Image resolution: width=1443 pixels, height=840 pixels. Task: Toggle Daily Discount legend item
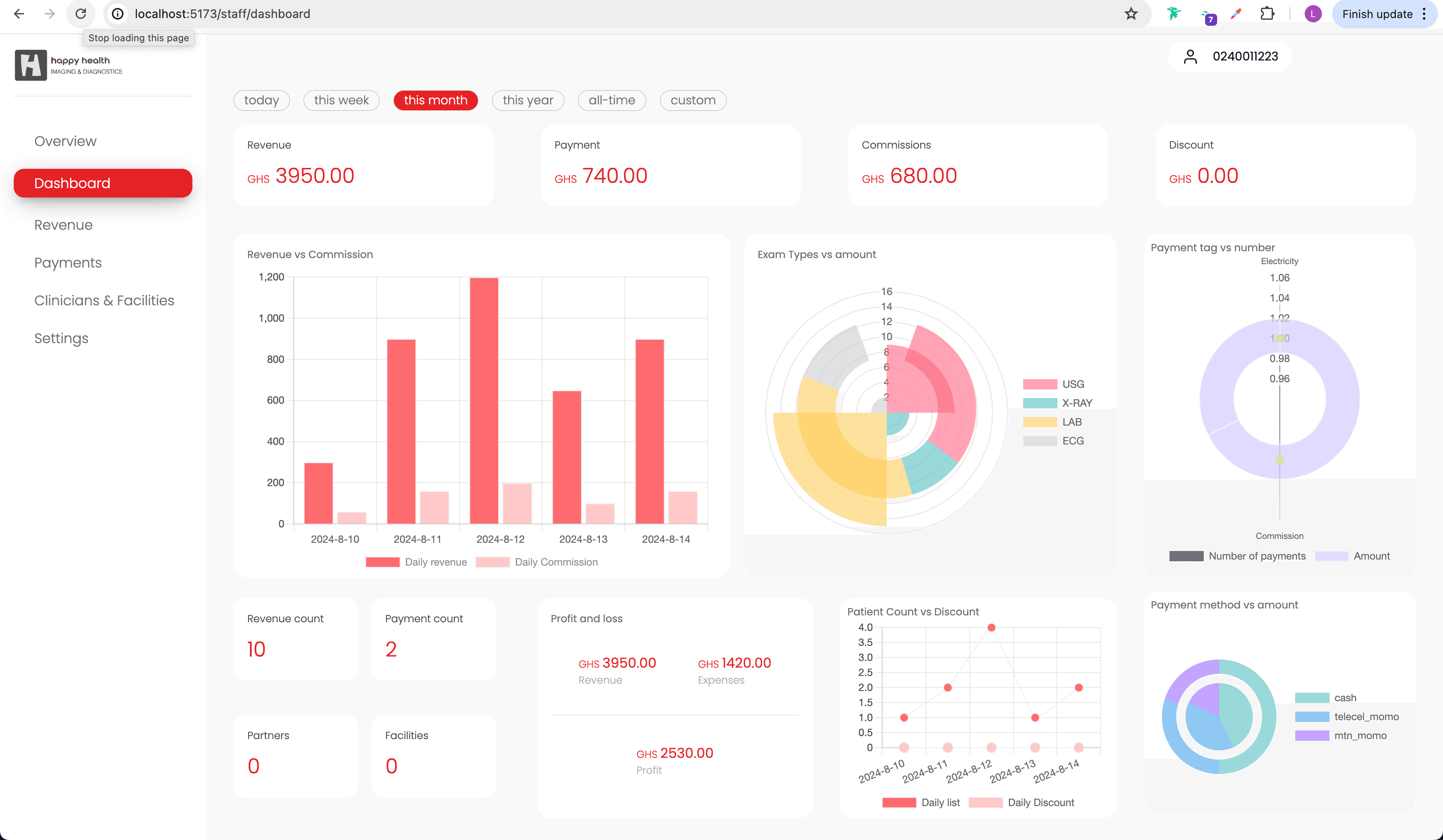click(1021, 803)
